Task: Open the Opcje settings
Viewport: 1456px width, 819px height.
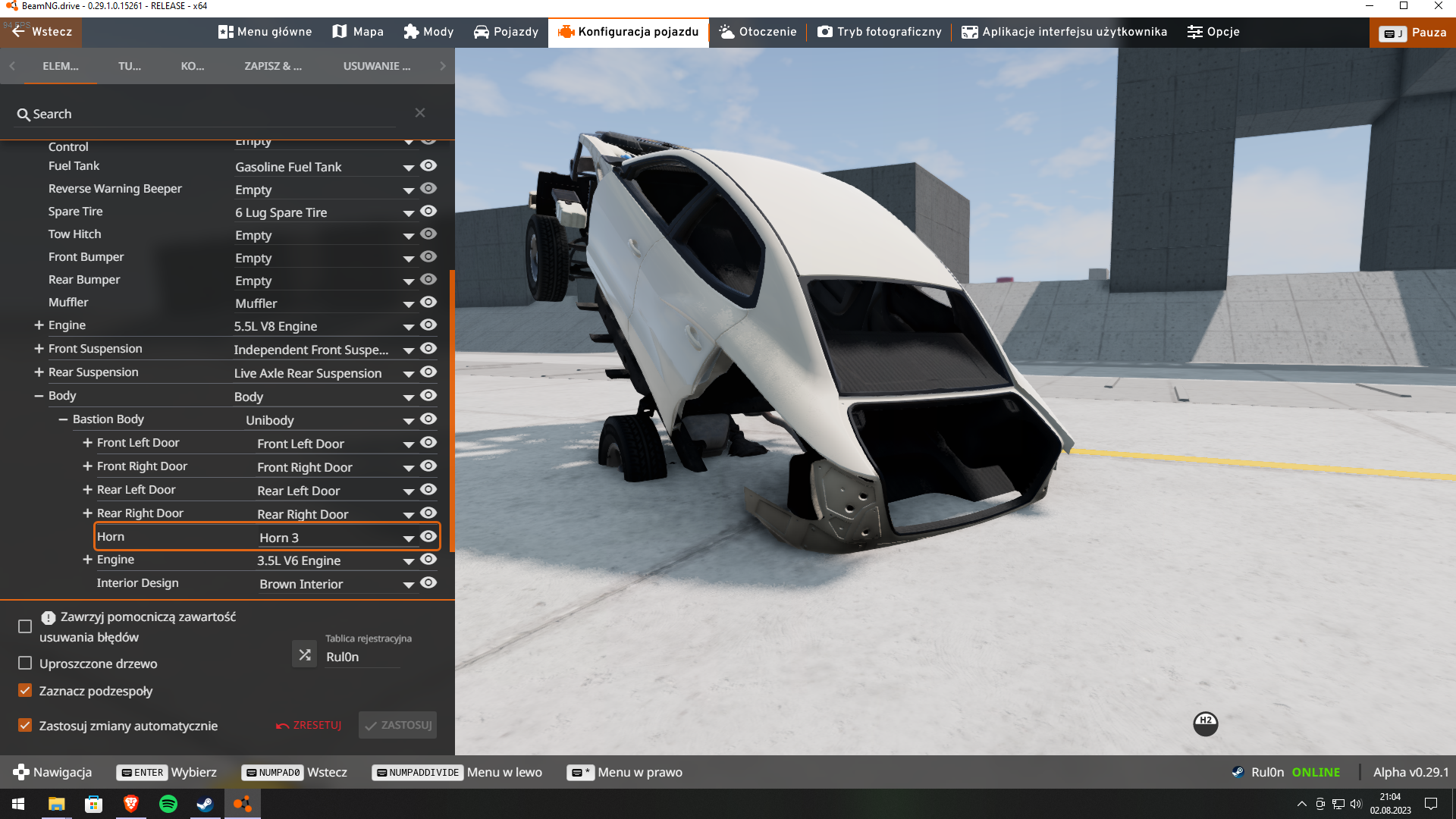Action: pos(1213,32)
